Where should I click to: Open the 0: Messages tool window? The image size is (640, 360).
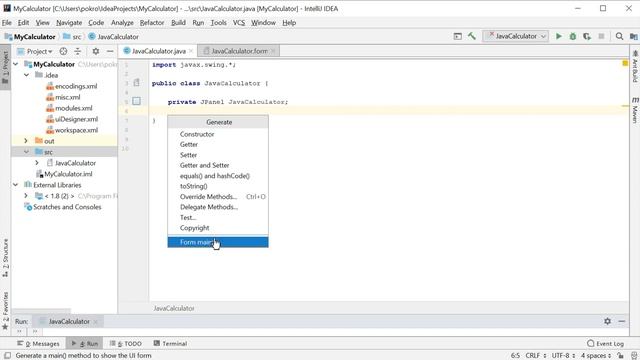point(38,344)
